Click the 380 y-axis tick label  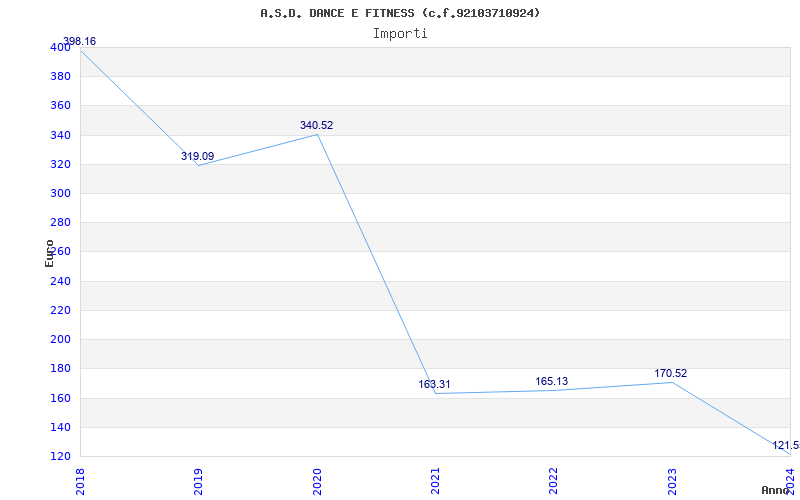point(60,77)
